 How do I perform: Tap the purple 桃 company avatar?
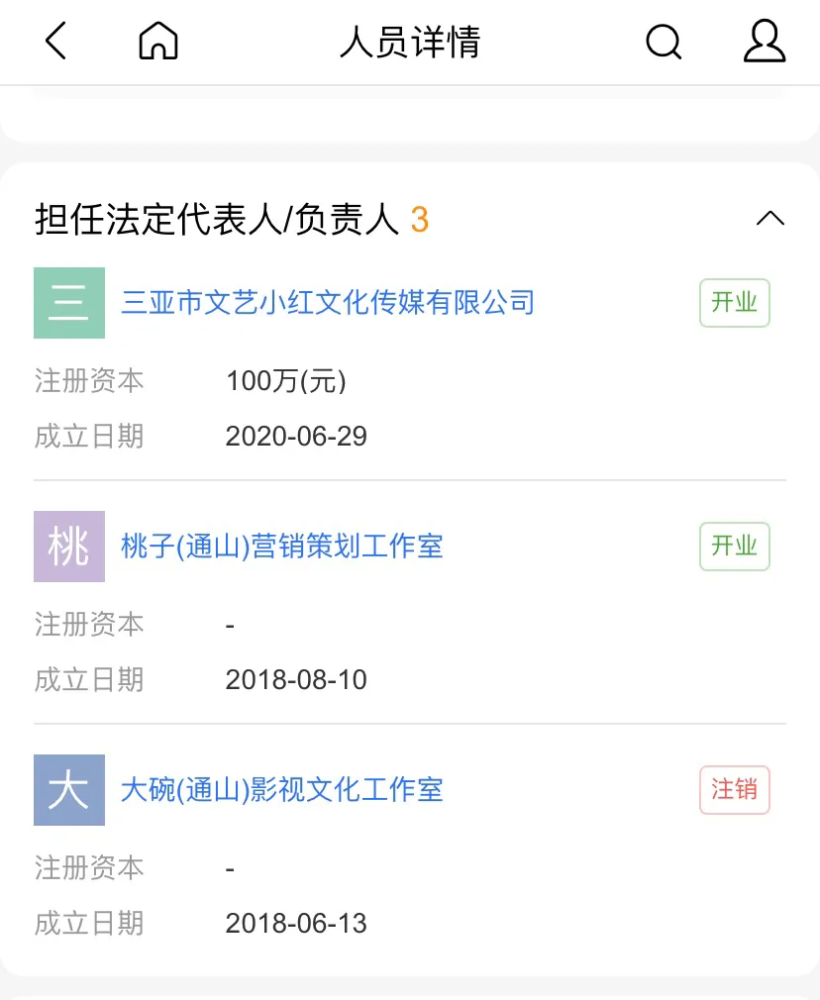(70, 547)
